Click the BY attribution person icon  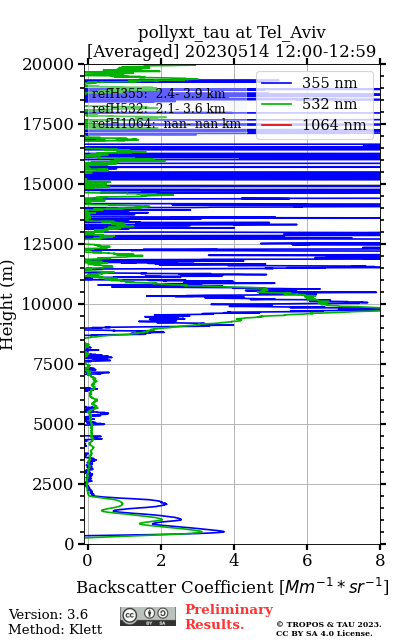[x=150, y=613]
